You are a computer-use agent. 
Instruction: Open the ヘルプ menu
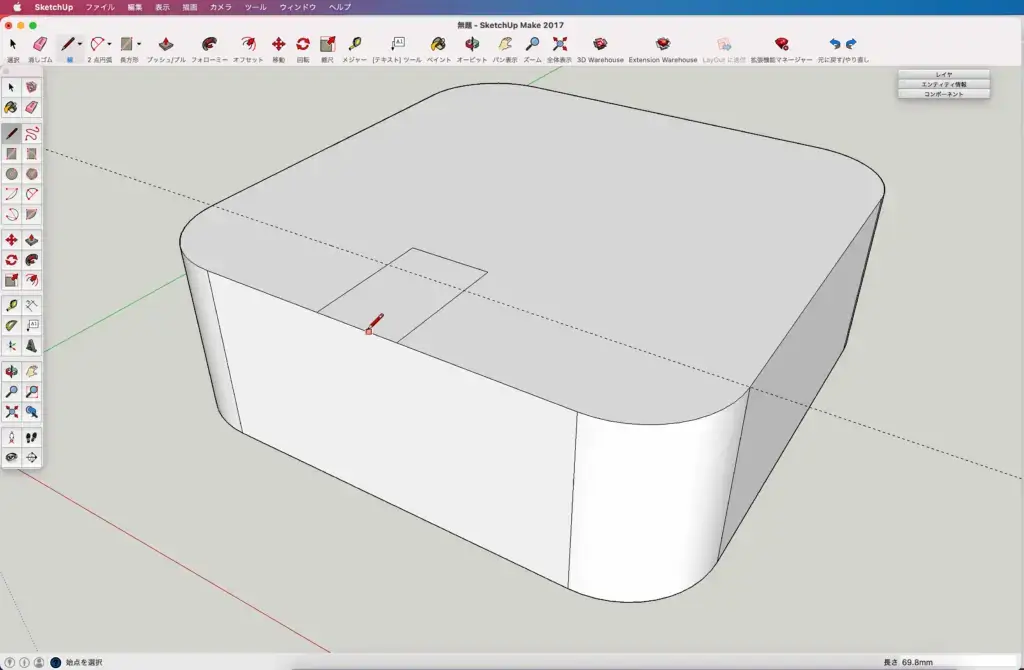[340, 7]
